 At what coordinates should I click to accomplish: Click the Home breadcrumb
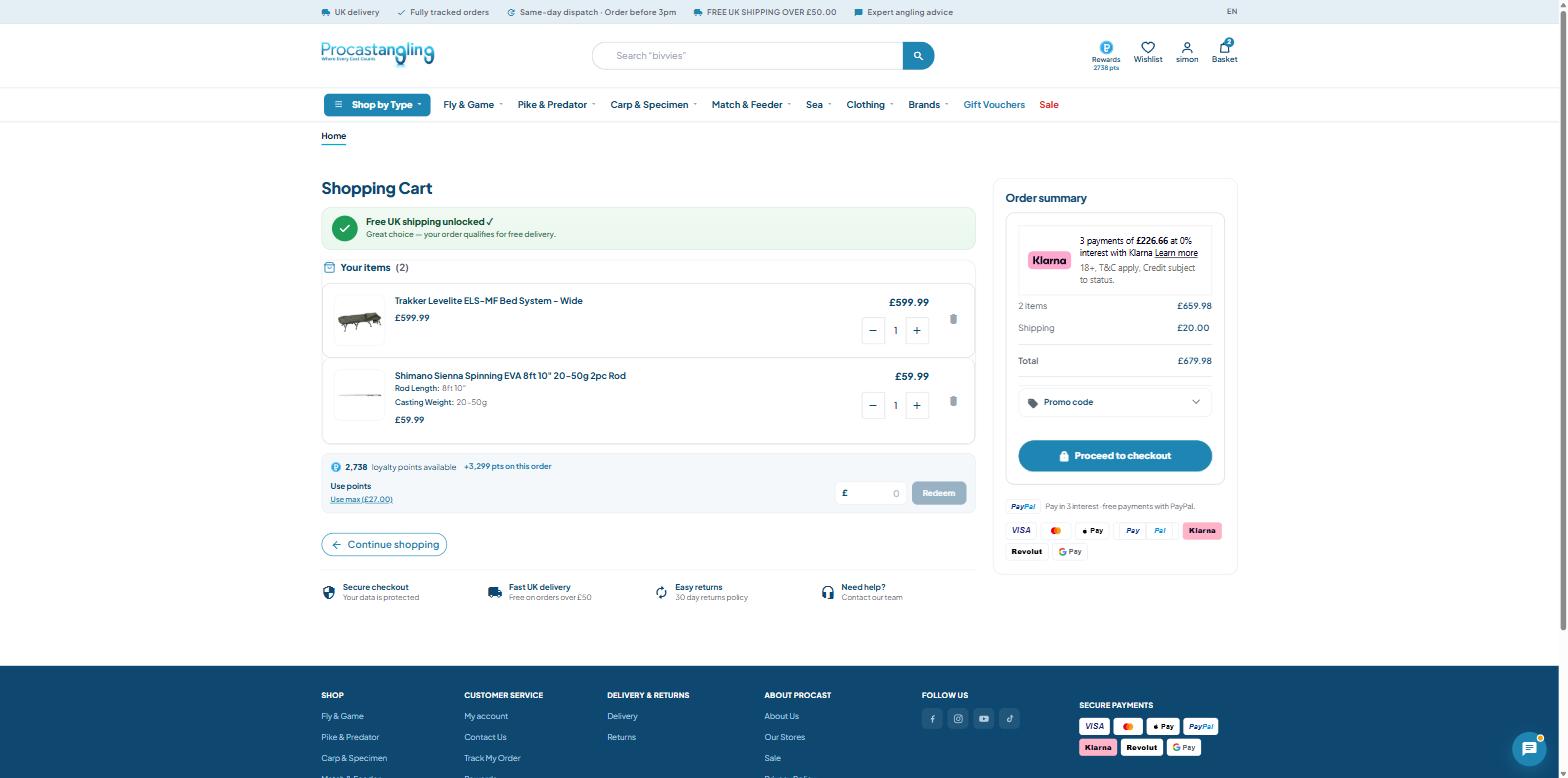(334, 136)
